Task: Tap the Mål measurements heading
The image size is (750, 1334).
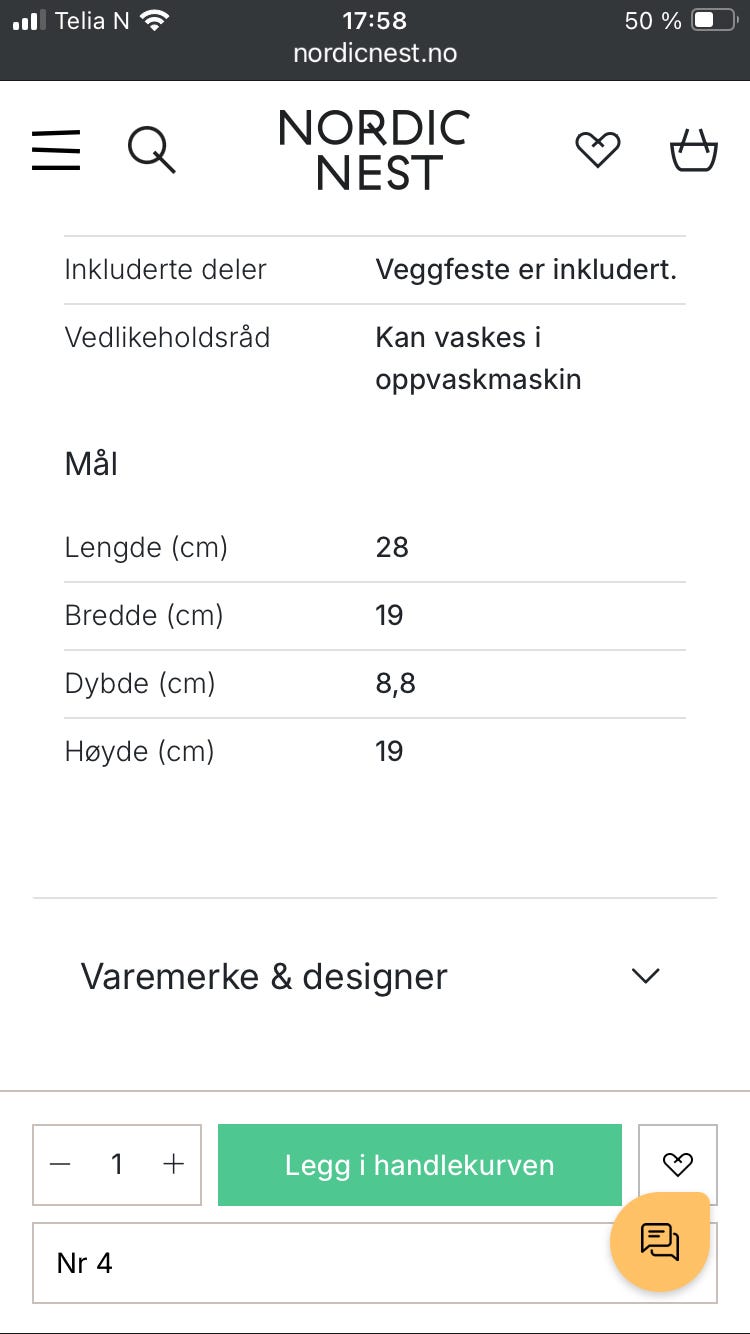Action: pyautogui.click(x=91, y=464)
